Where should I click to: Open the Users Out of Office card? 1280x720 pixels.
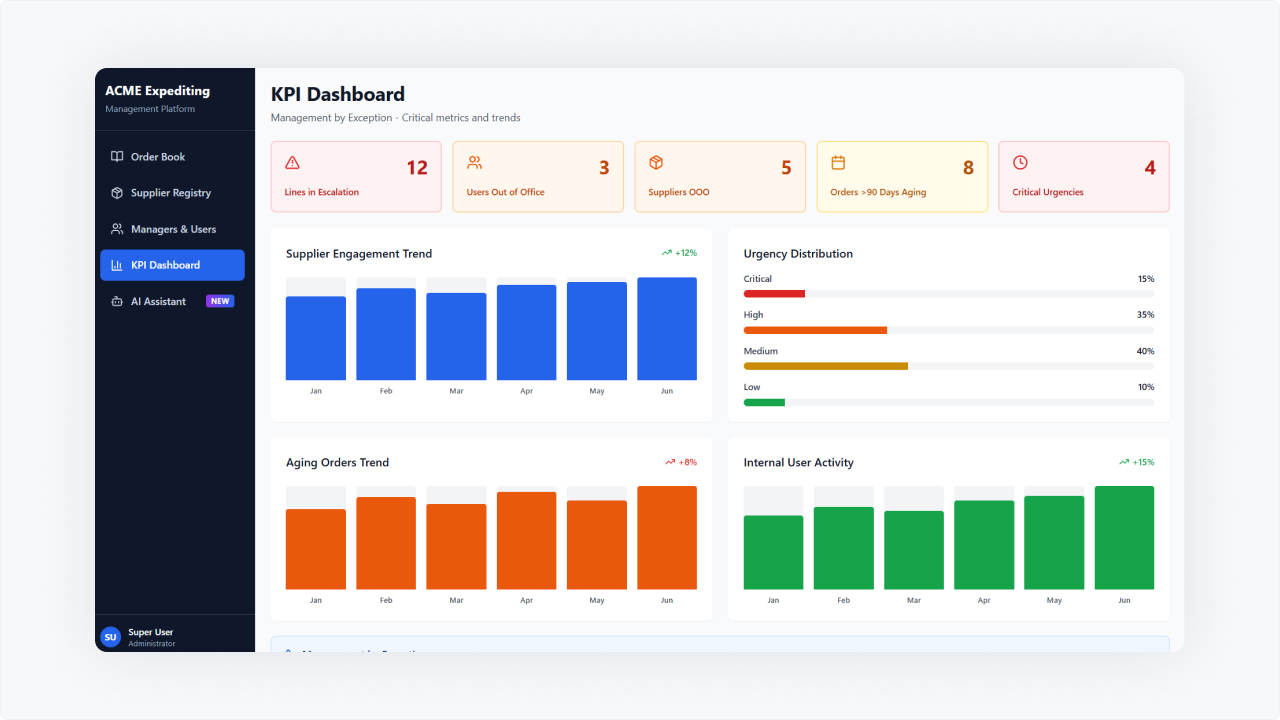point(538,177)
